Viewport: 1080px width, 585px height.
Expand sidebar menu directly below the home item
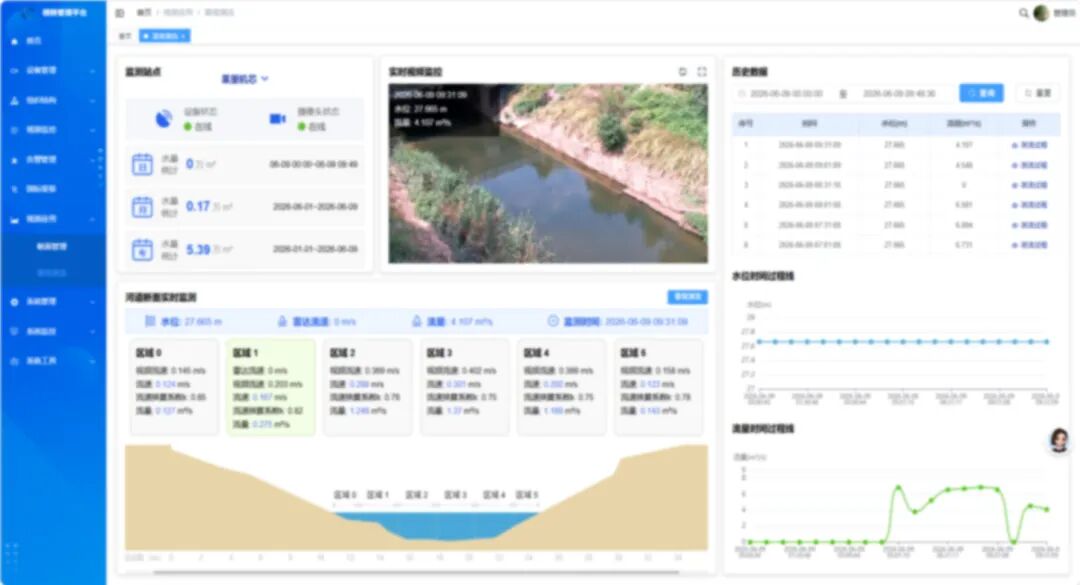(53, 70)
